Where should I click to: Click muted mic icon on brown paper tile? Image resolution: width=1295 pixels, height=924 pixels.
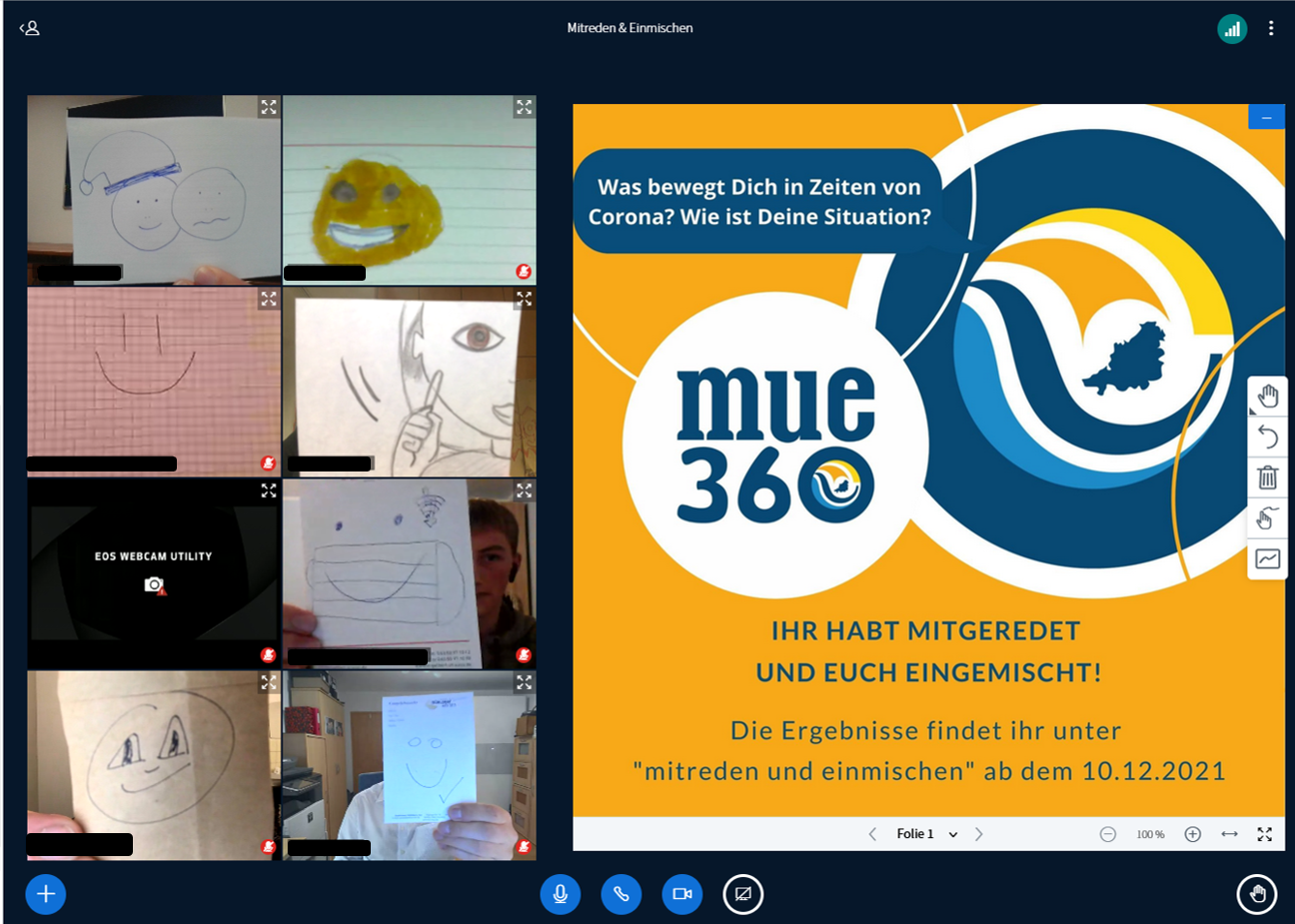(268, 846)
